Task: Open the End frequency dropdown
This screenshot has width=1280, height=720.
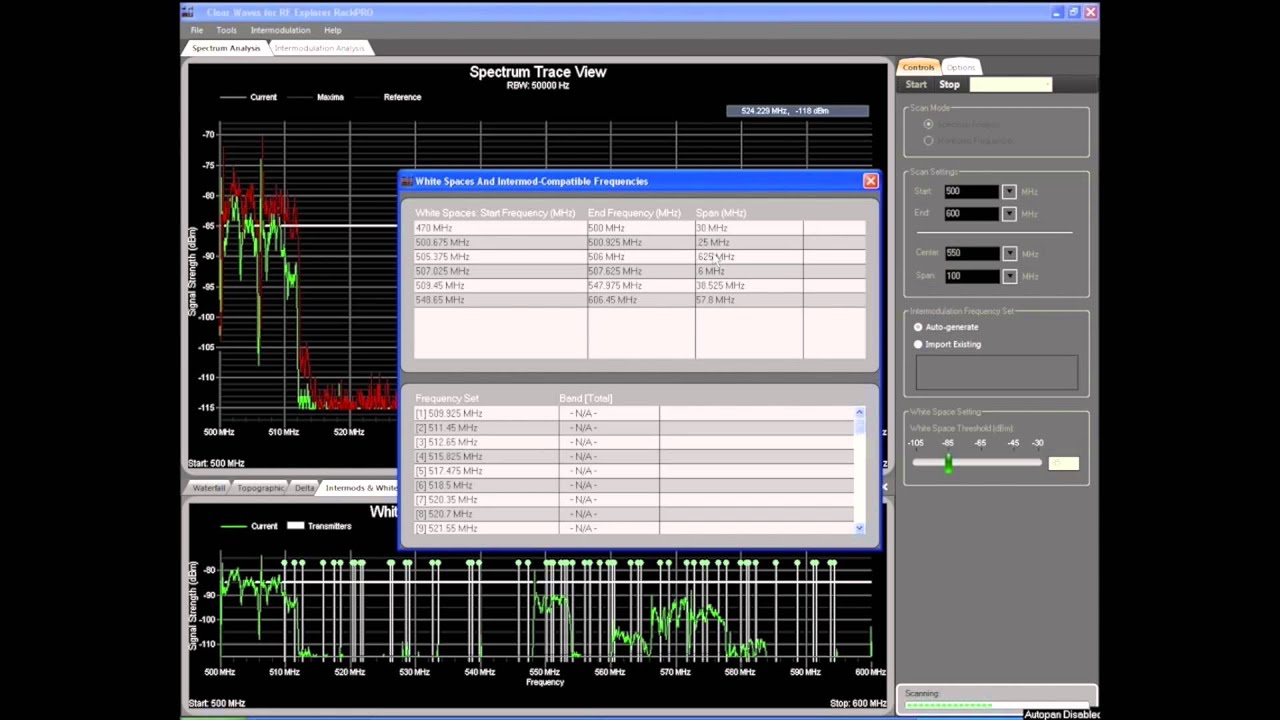Action: (1009, 213)
